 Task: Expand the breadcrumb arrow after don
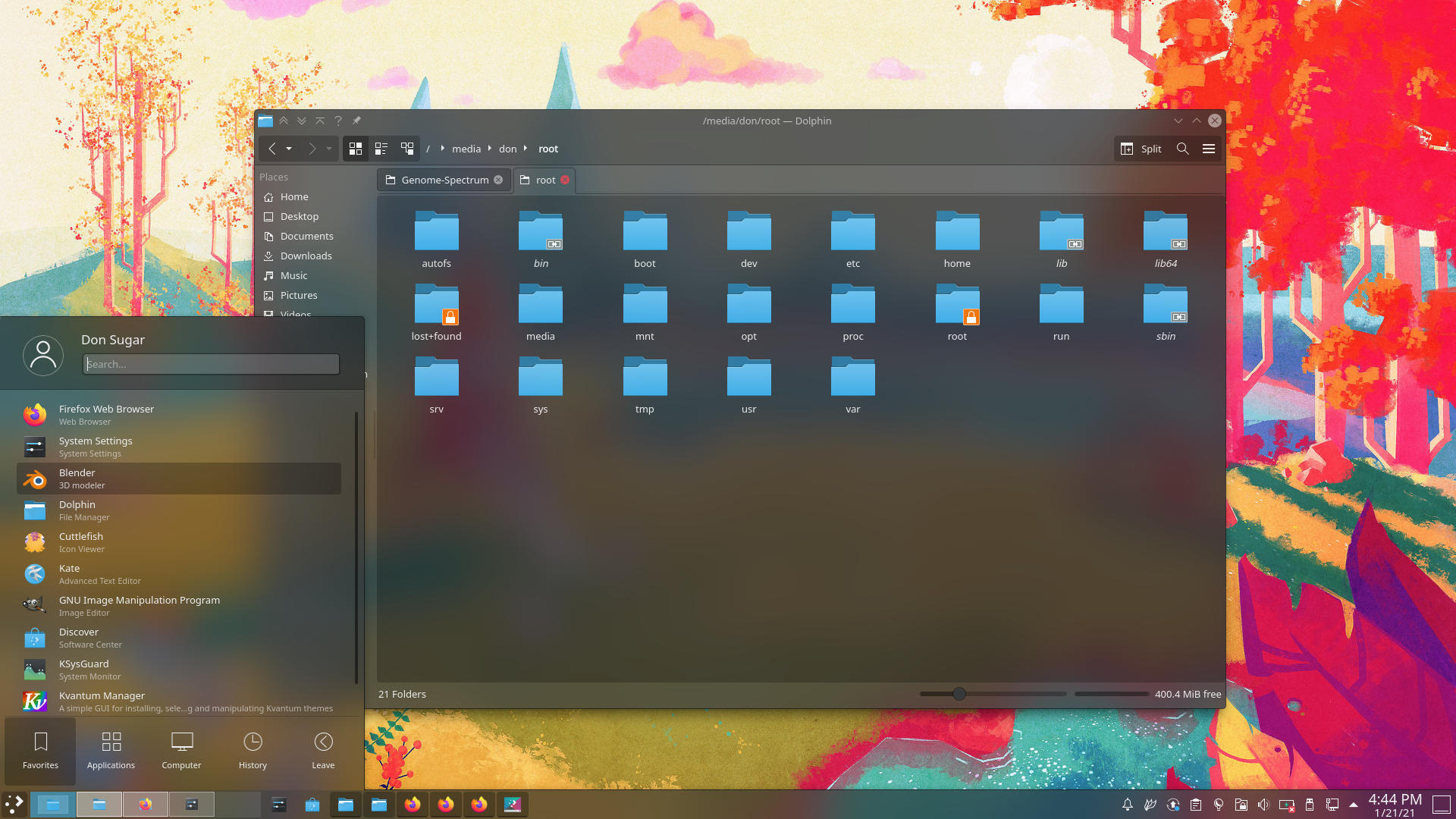point(525,148)
